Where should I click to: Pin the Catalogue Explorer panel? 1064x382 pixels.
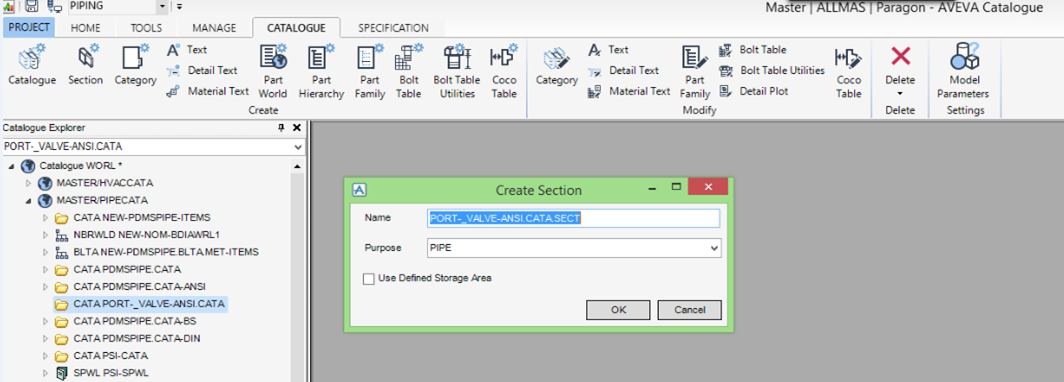click(282, 128)
